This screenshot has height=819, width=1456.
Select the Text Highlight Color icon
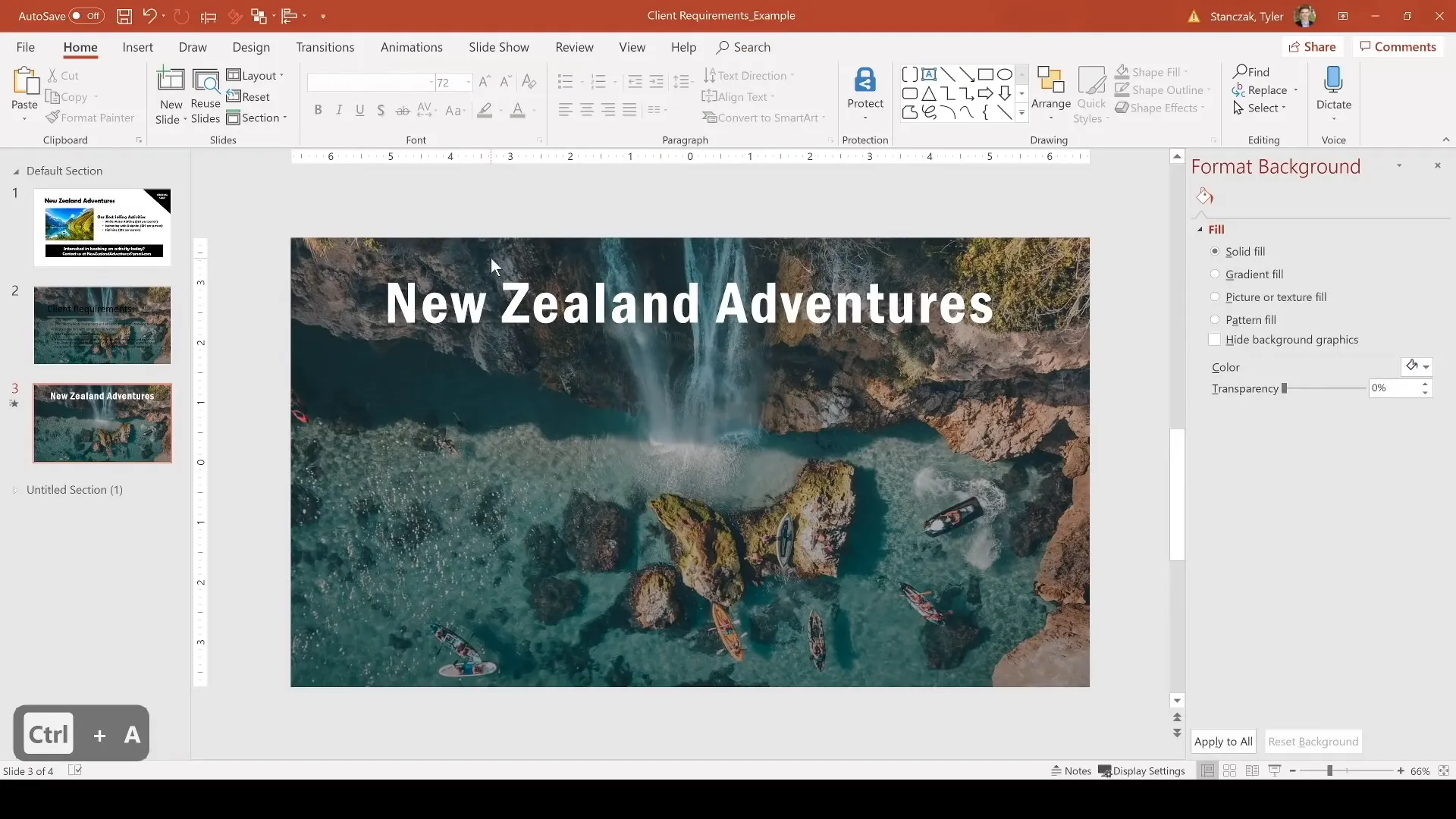coord(486,110)
